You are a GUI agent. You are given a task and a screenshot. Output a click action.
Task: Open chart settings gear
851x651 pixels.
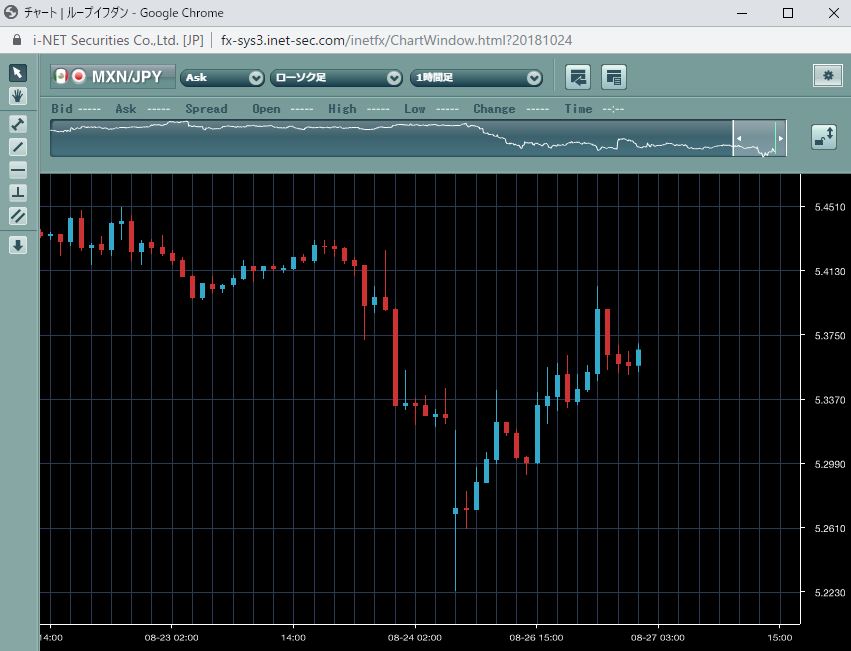coord(828,75)
